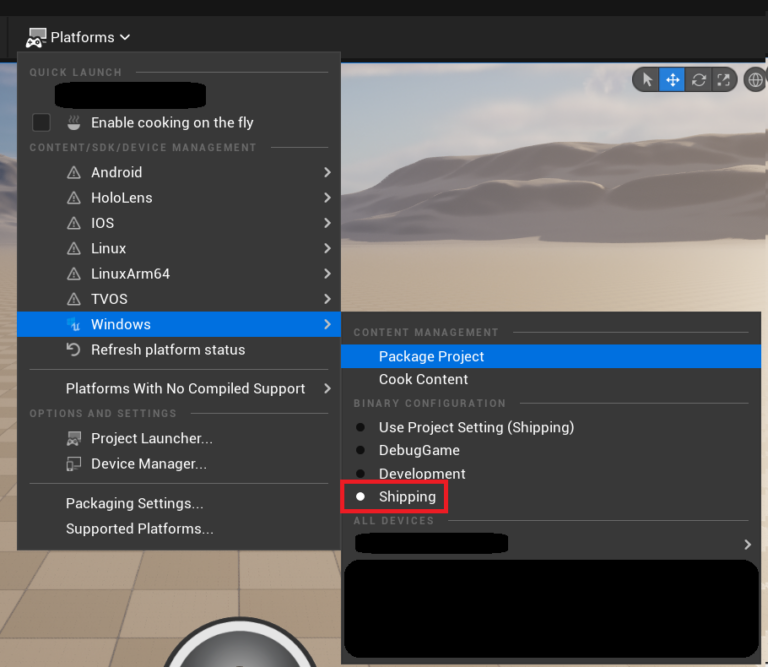Toggle the world coordinate globe icon
This screenshot has height=667, width=768.
(x=755, y=79)
